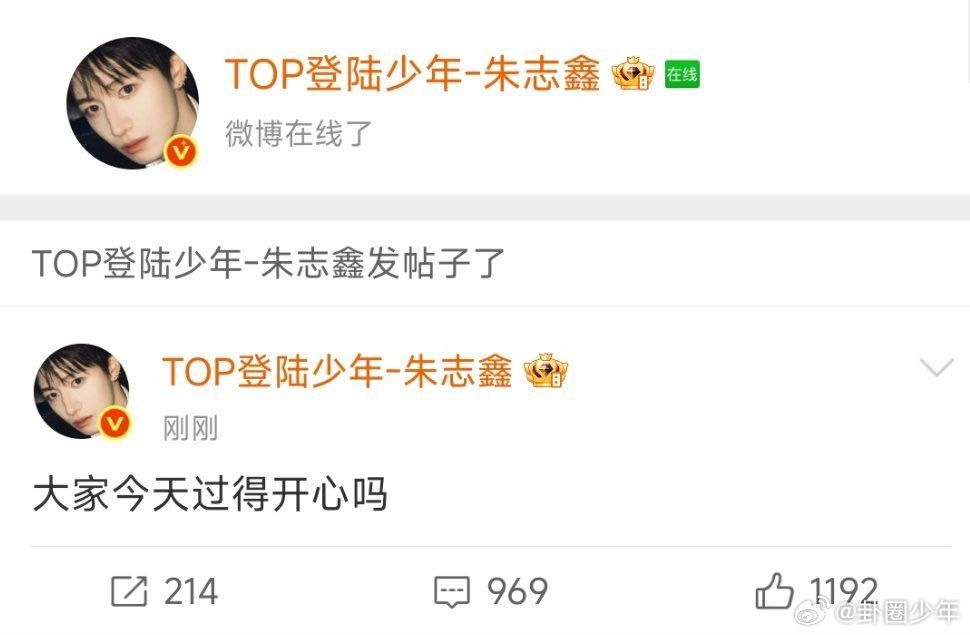The width and height of the screenshot is (970, 635).
Task: Tap the repost share icon
Action: [x=129, y=591]
